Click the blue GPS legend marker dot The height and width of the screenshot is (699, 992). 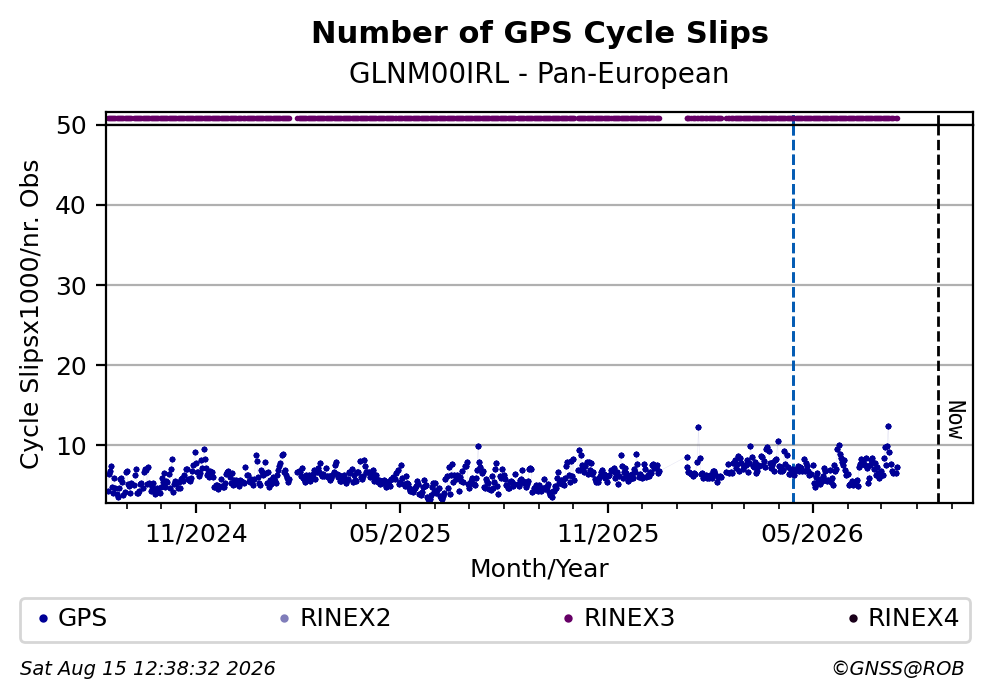[x=43, y=619]
